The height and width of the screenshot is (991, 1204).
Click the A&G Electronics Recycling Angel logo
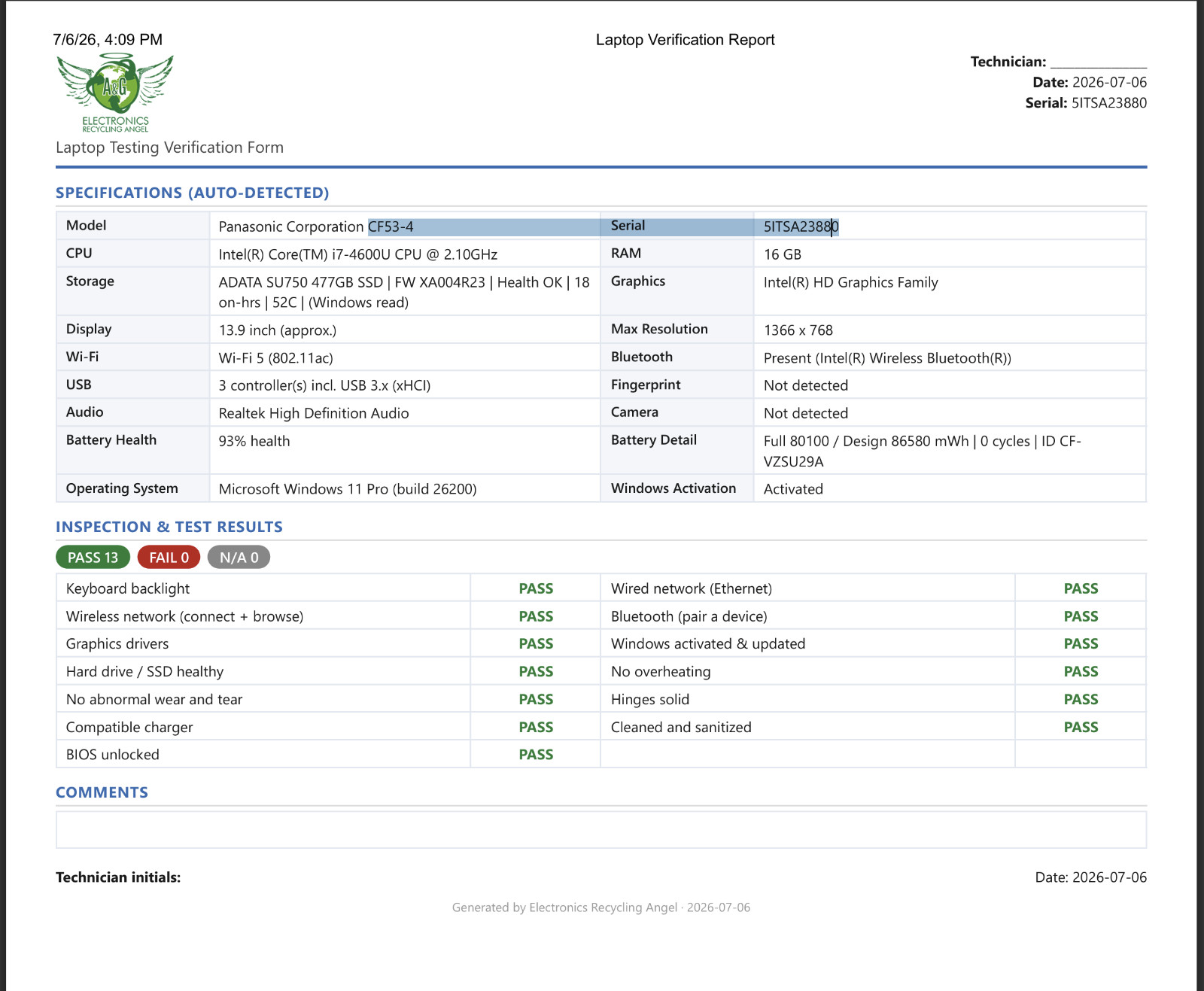(115, 93)
